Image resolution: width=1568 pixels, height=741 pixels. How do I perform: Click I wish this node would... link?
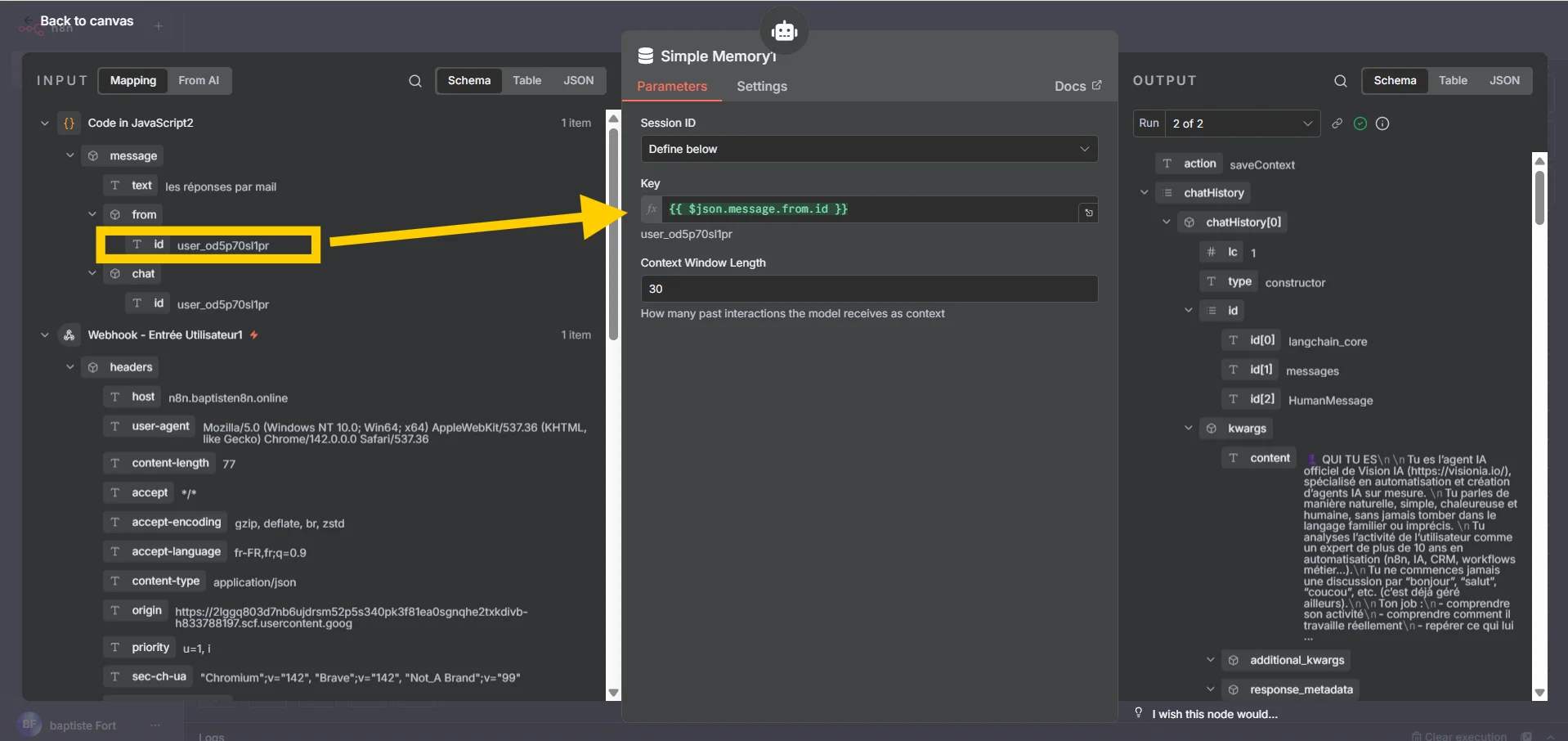point(1215,714)
